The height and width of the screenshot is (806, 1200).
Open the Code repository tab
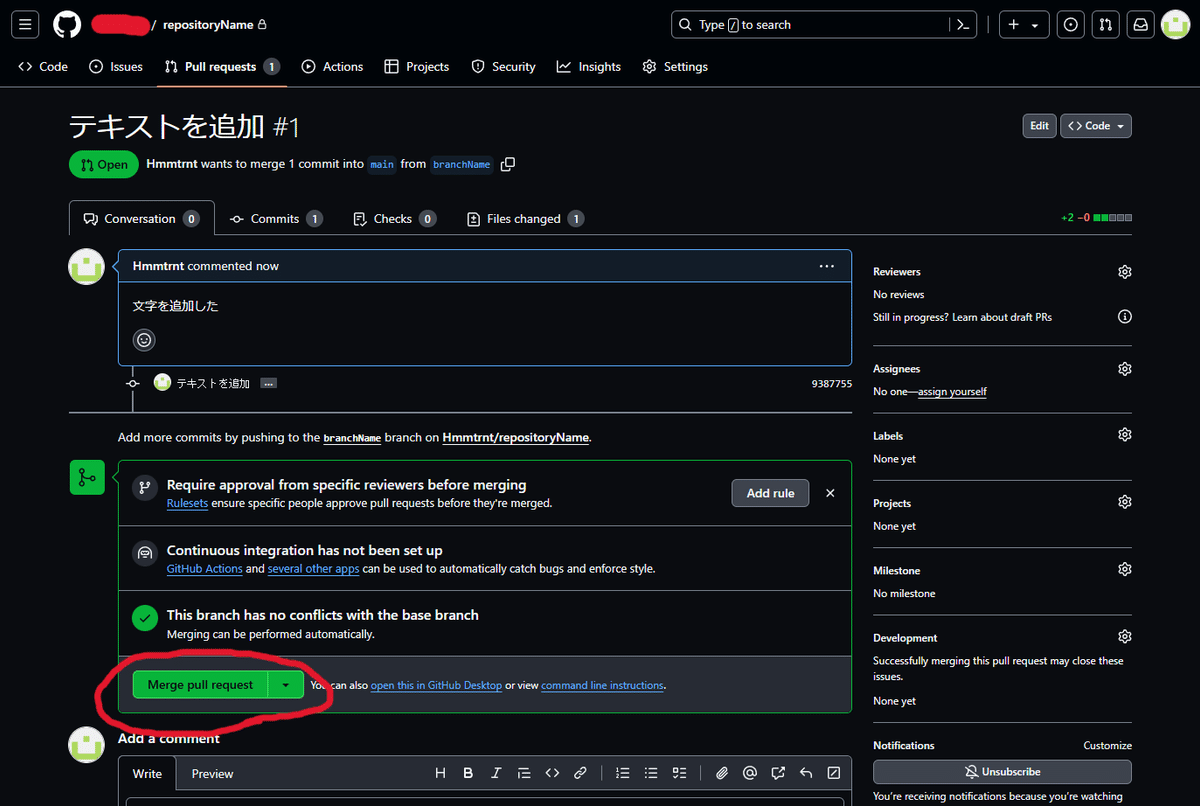43,66
